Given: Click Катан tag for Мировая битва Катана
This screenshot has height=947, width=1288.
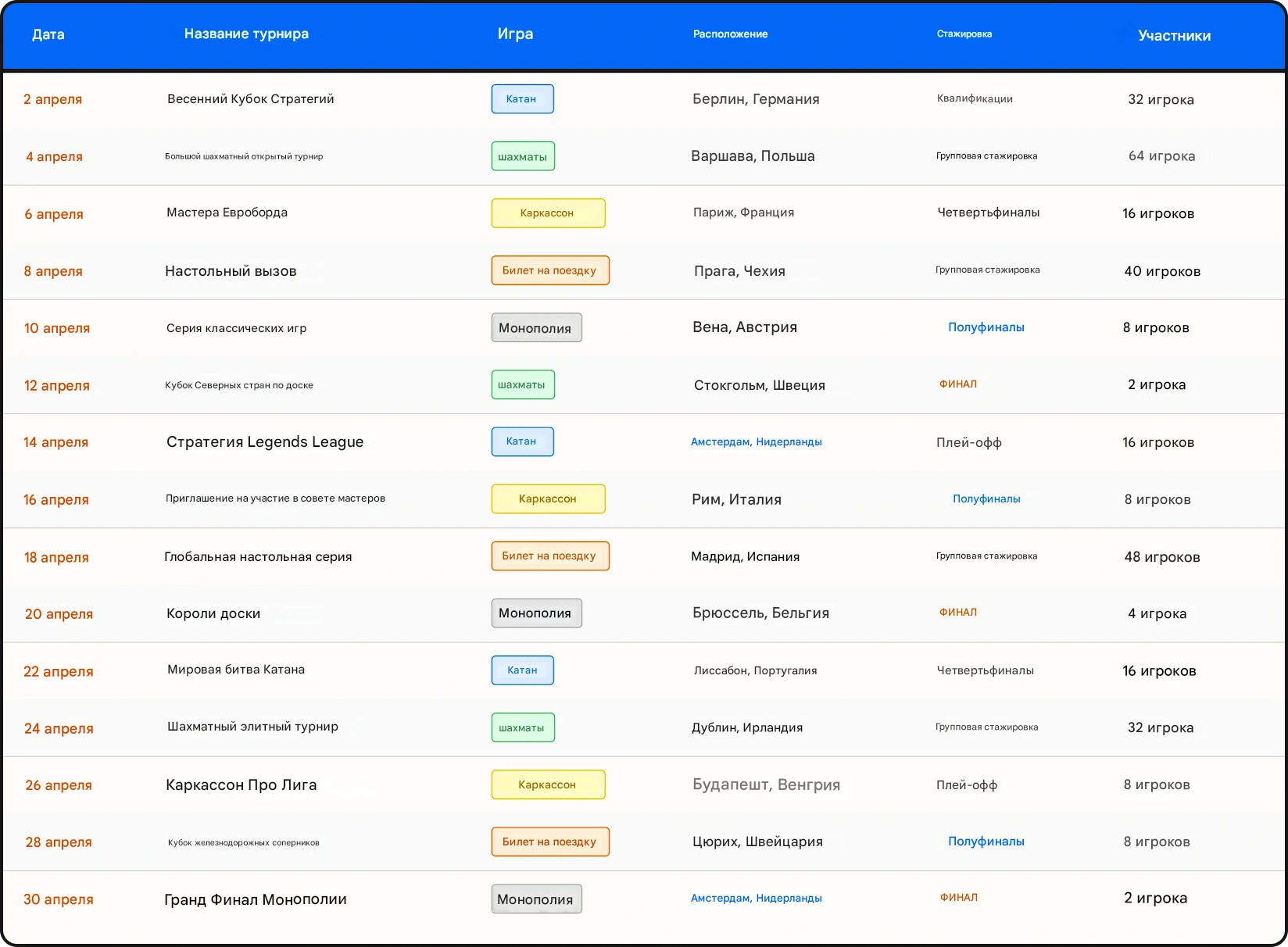Looking at the screenshot, I should pos(522,670).
